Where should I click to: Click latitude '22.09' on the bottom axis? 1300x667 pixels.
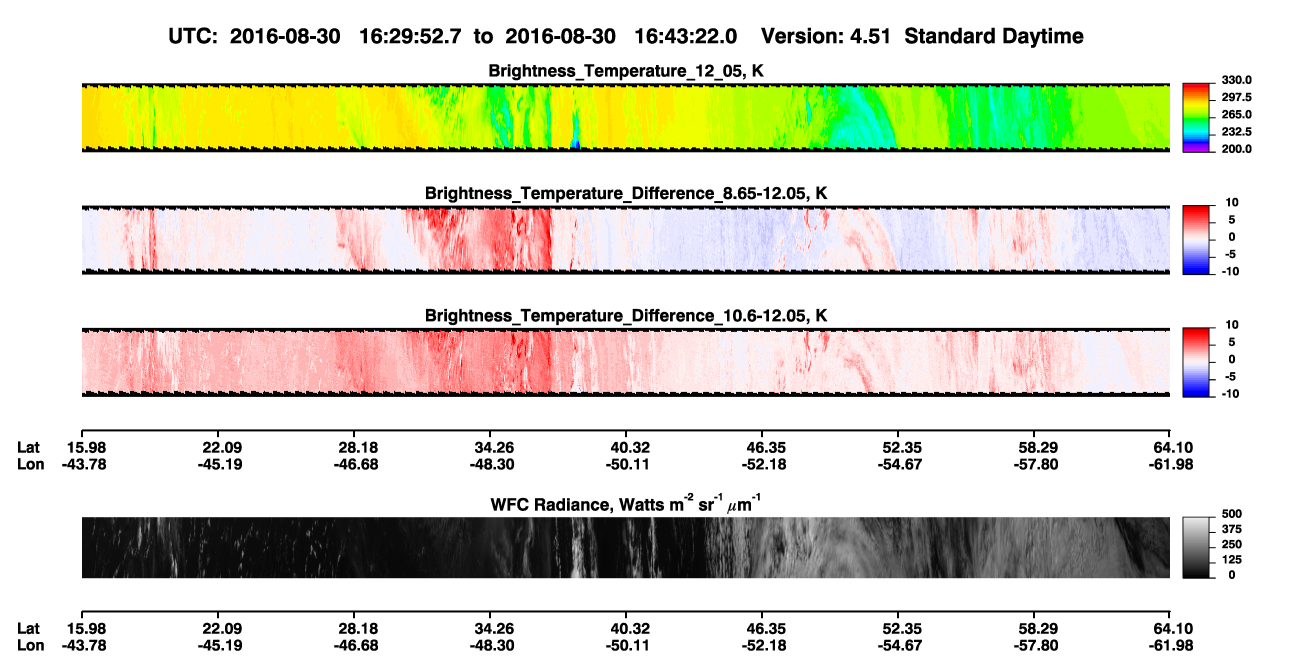221,628
